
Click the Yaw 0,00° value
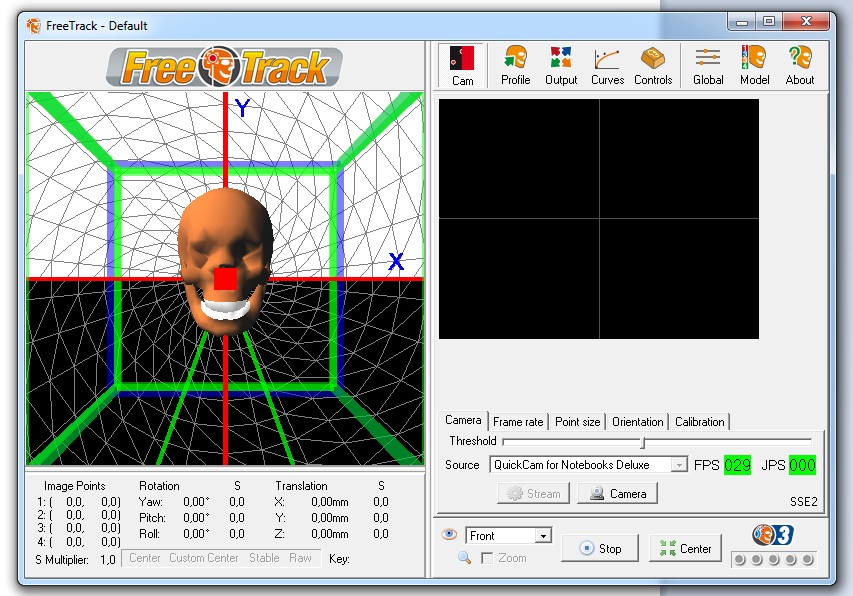196,501
